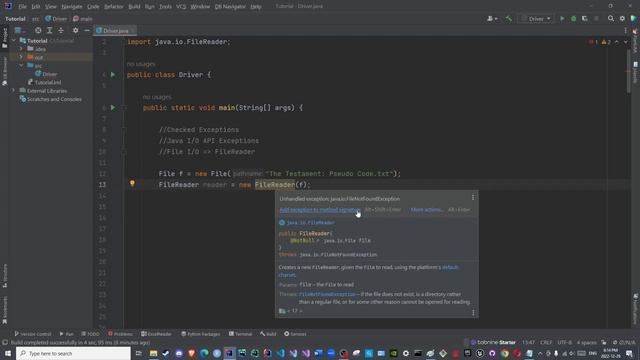Open the user account icon dropdown

pos(492,19)
